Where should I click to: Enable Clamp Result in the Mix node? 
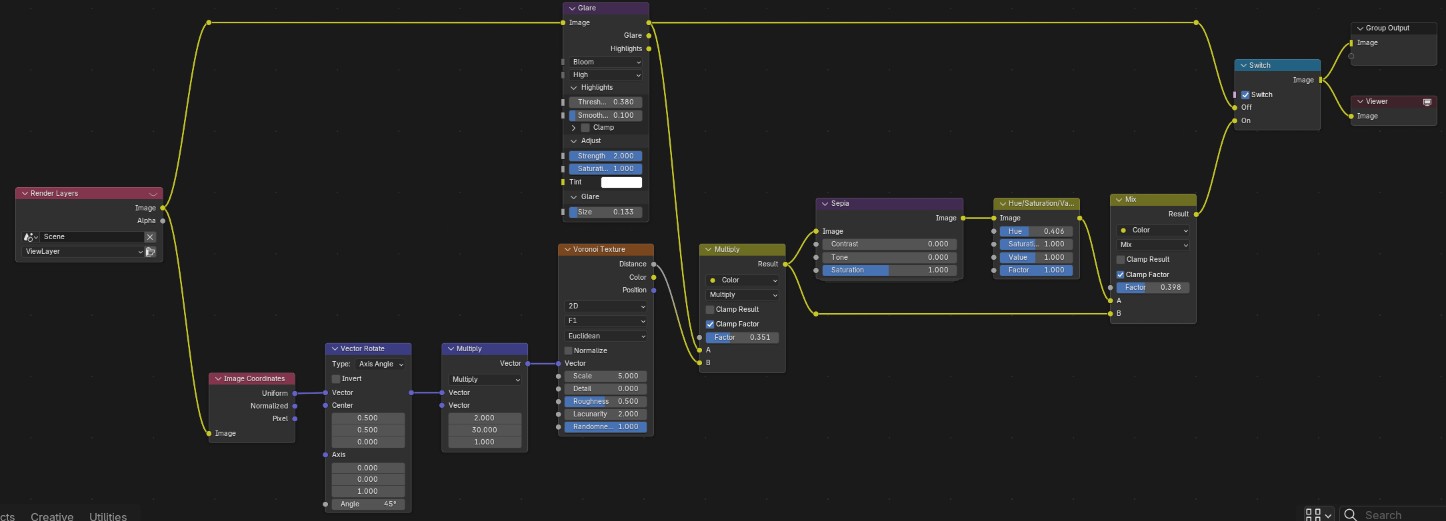pos(1121,260)
